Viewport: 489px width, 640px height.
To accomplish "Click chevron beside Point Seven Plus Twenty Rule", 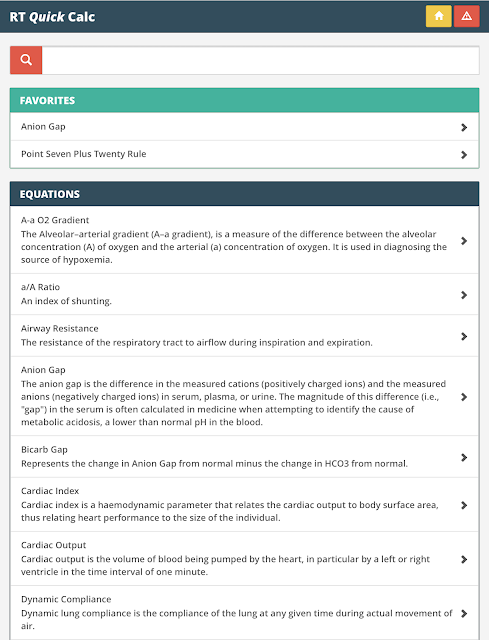I will click(x=464, y=155).
